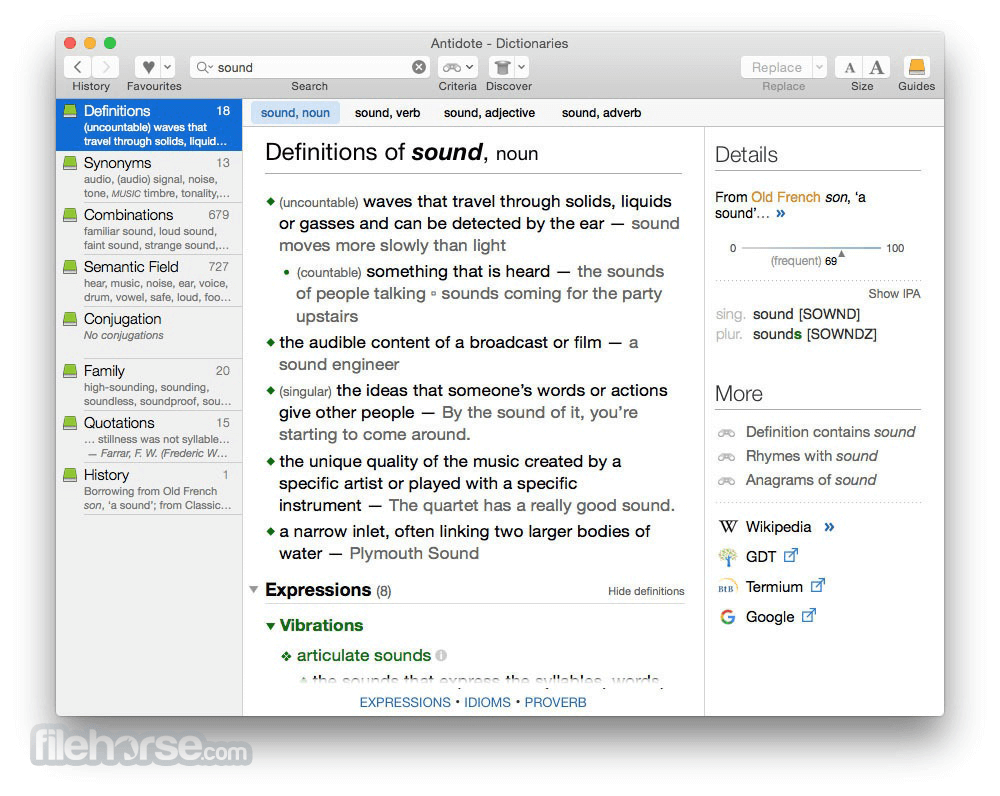
Task: Open the History dictionary in sidebar
Action: [149, 489]
